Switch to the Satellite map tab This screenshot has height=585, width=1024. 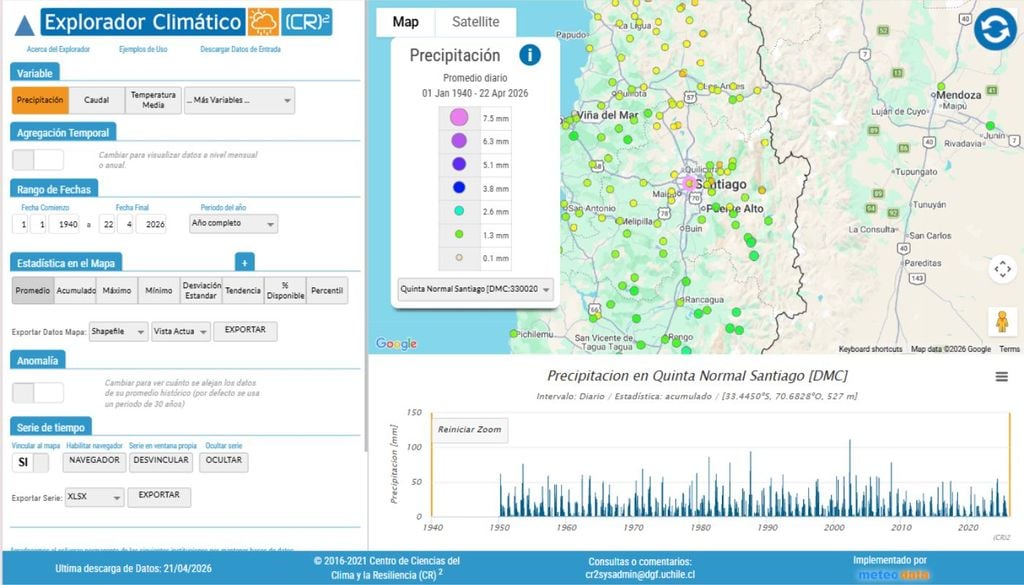[x=475, y=22]
